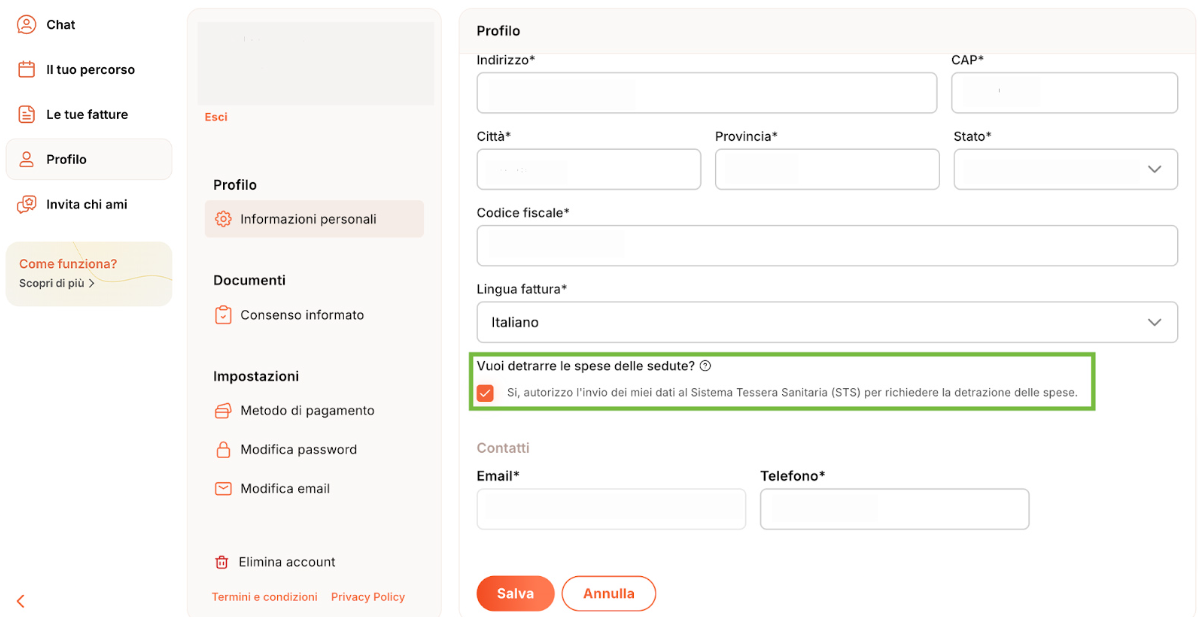Click the help icon next to detrarre question
1198x617 pixels.
tap(705, 366)
